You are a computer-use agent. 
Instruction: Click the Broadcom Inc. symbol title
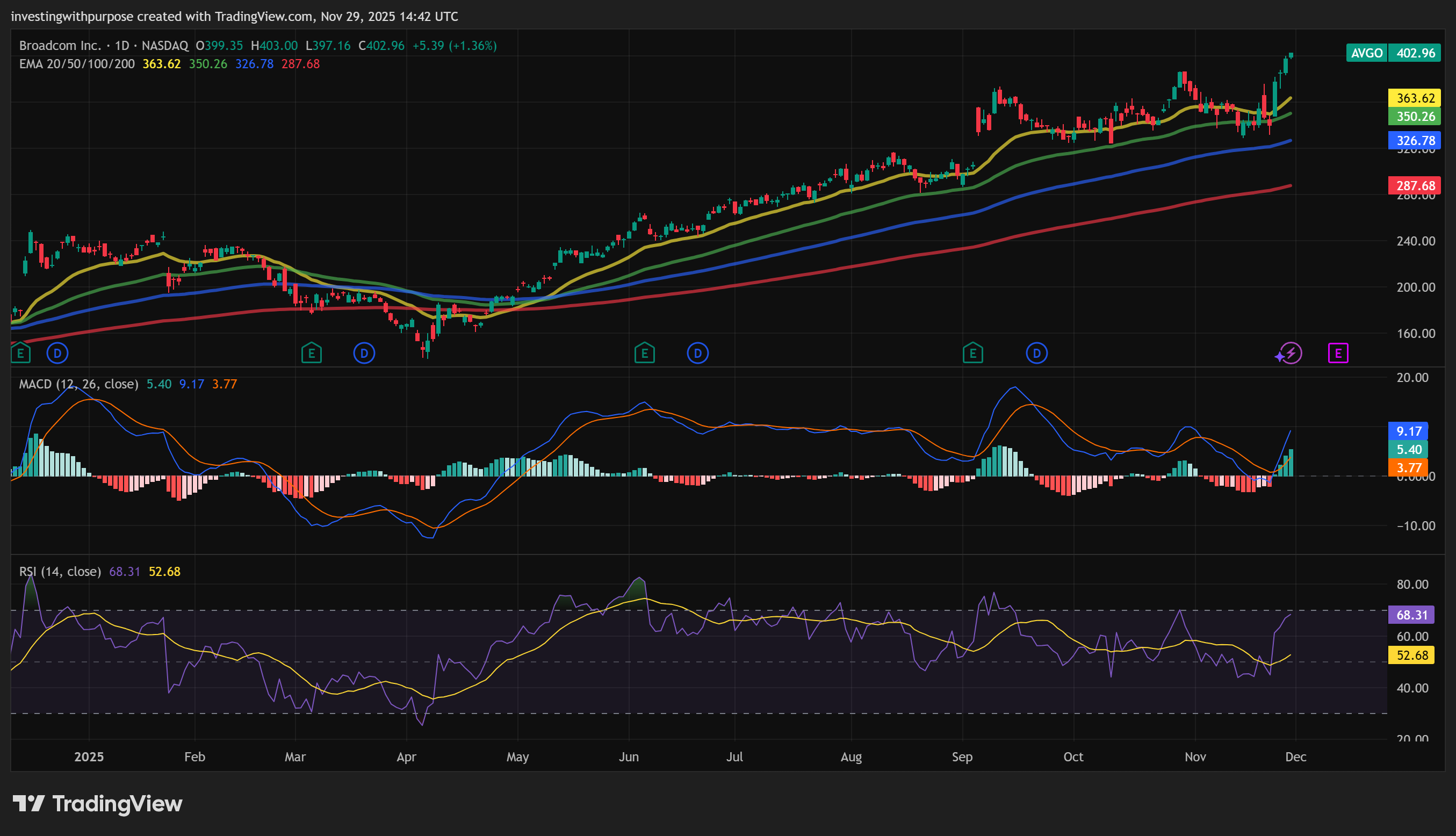click(x=60, y=45)
